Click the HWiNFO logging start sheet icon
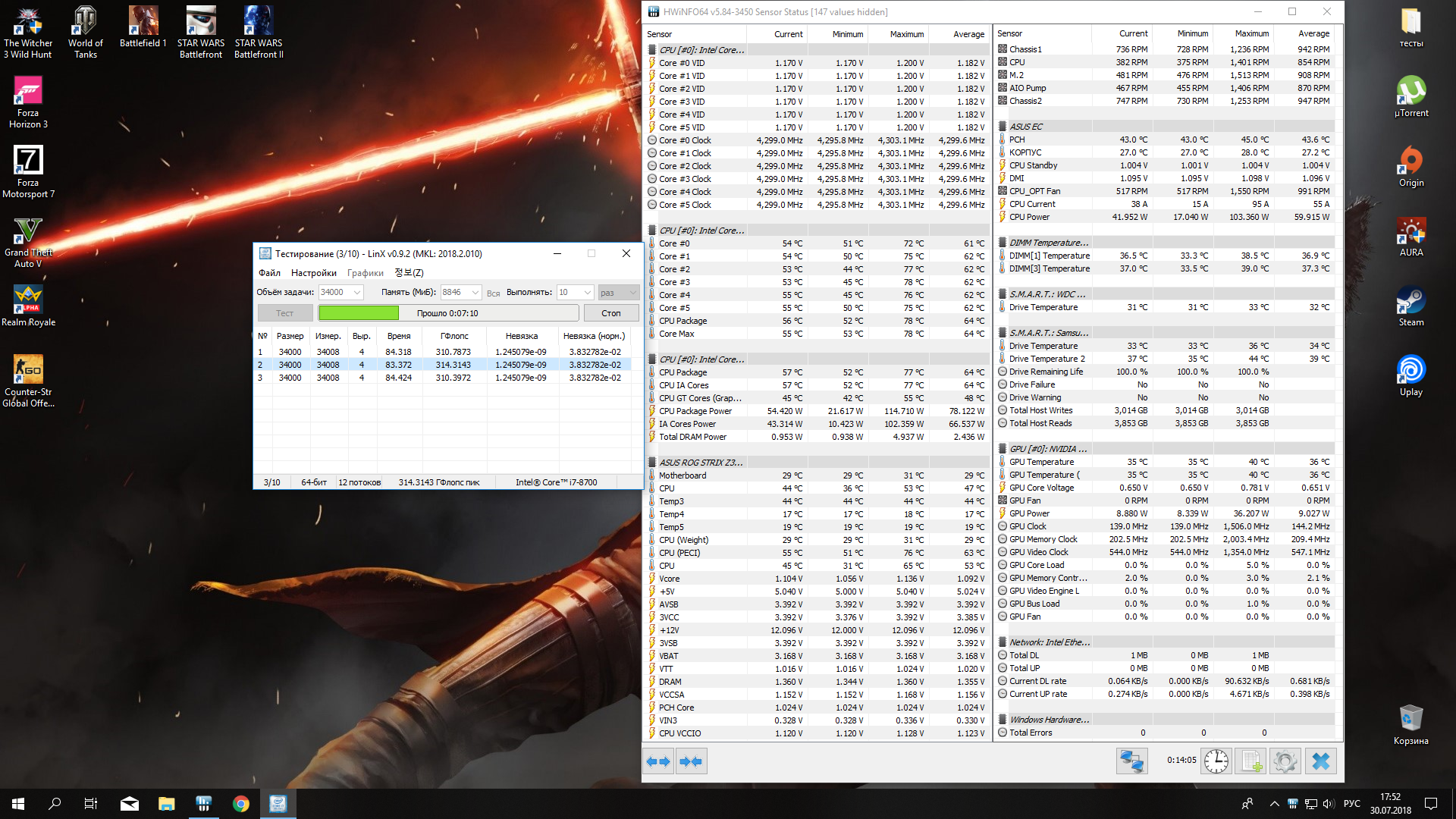The image size is (1456, 819). 1251,761
